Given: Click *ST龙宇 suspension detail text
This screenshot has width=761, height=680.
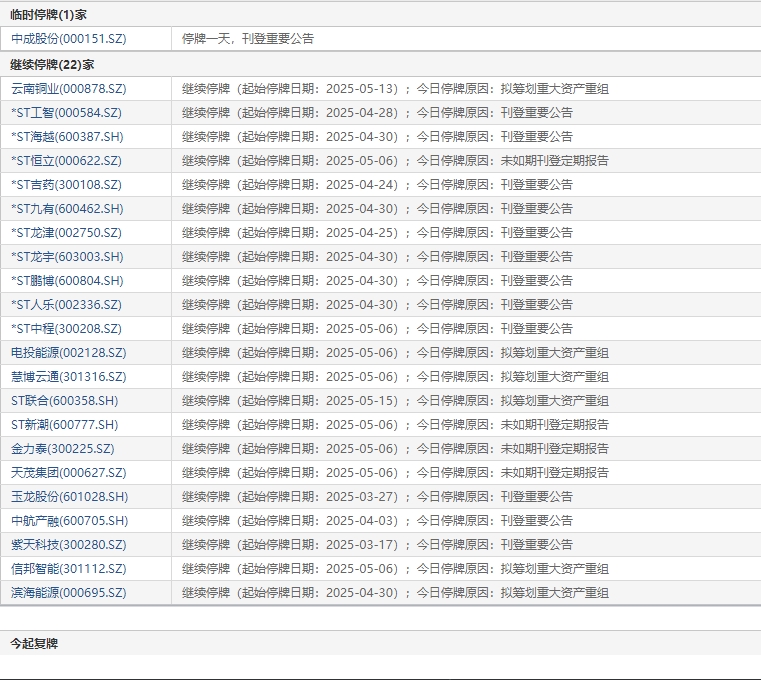Looking at the screenshot, I should 378,257.
